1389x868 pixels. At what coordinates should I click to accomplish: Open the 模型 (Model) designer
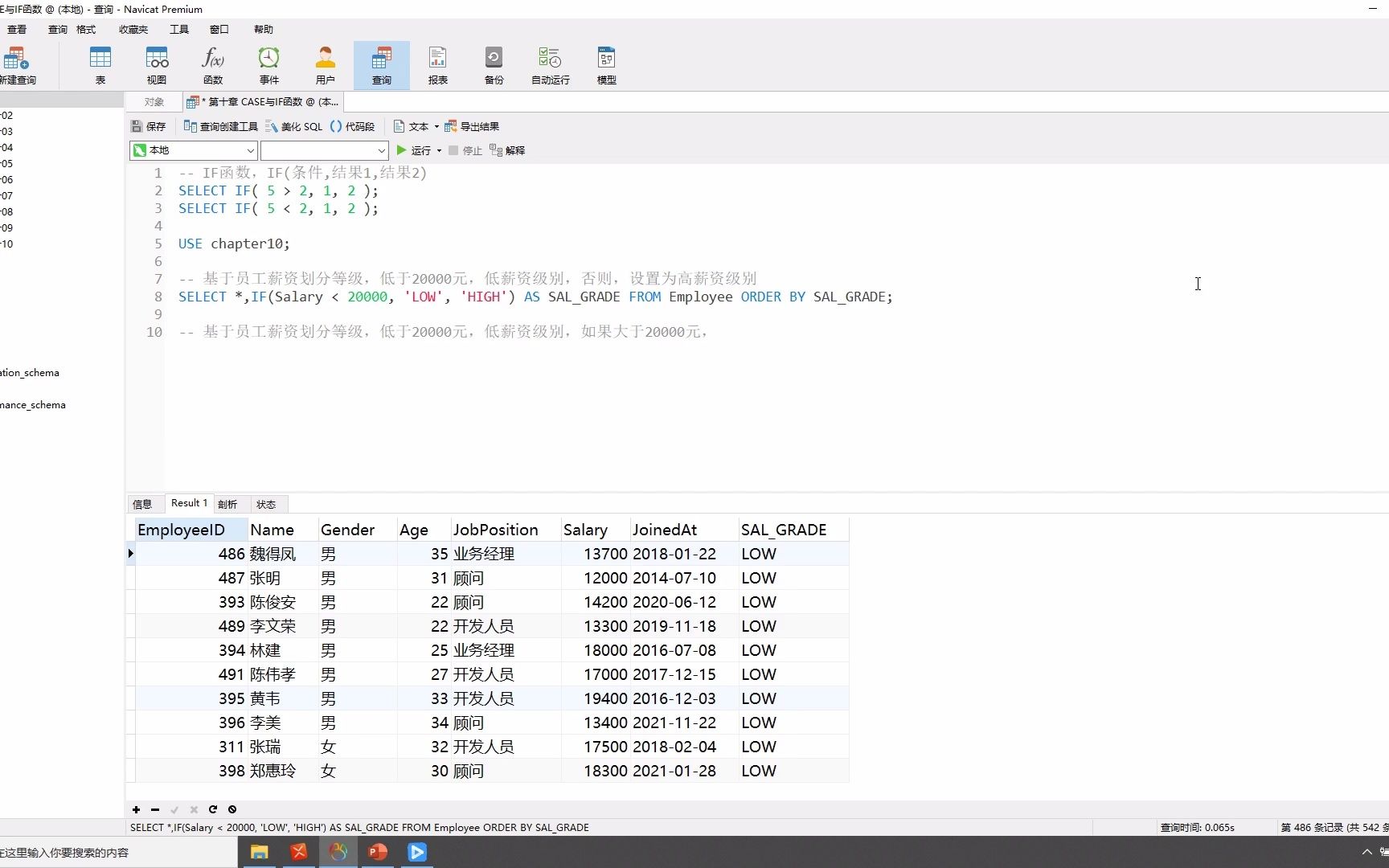(605, 64)
